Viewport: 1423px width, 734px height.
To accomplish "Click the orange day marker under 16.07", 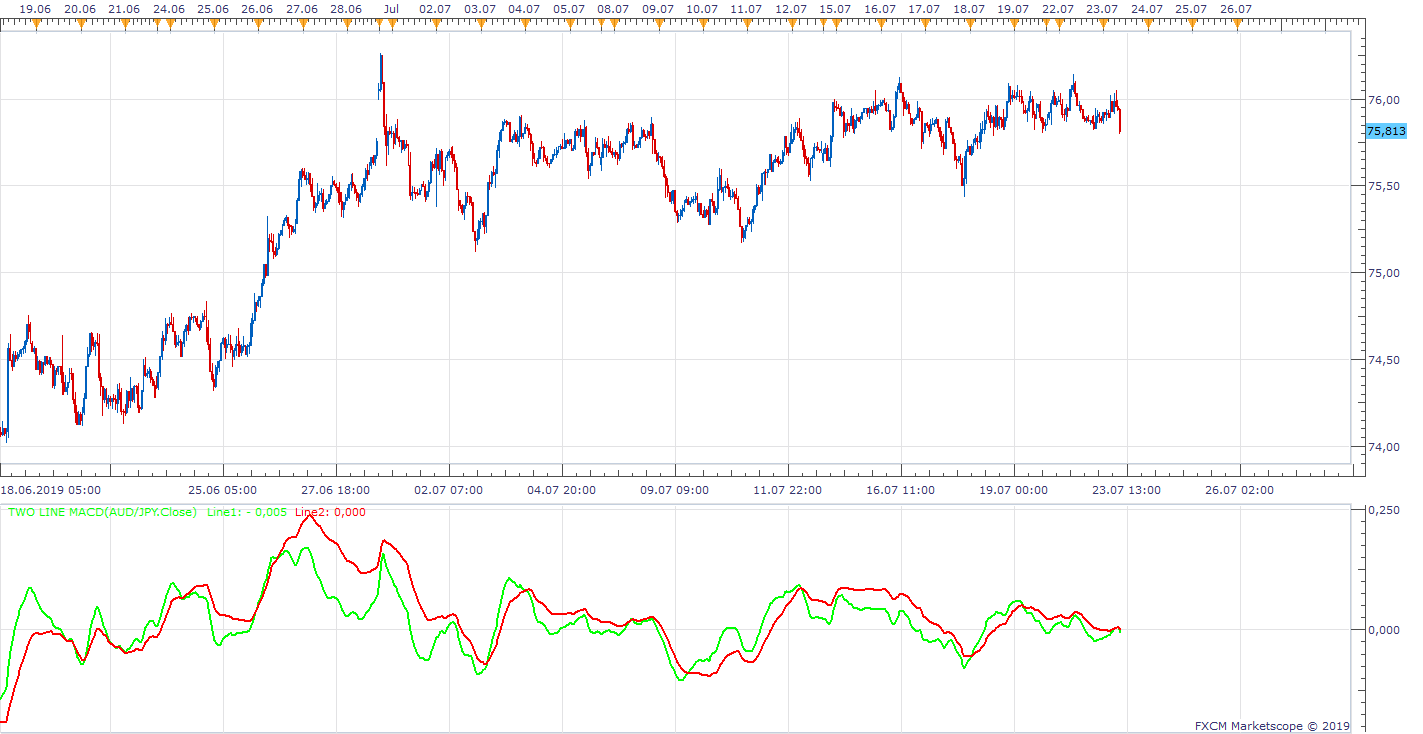I will coord(880,25).
